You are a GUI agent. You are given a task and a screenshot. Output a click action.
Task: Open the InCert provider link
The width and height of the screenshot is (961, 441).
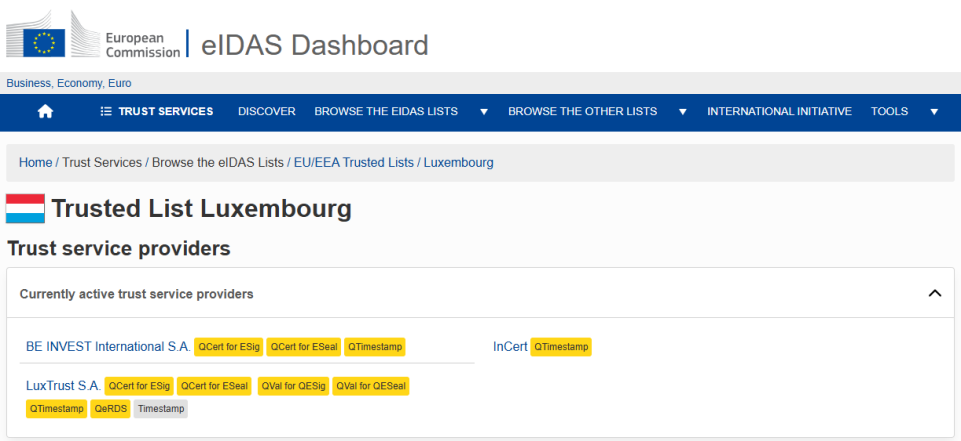tap(510, 347)
